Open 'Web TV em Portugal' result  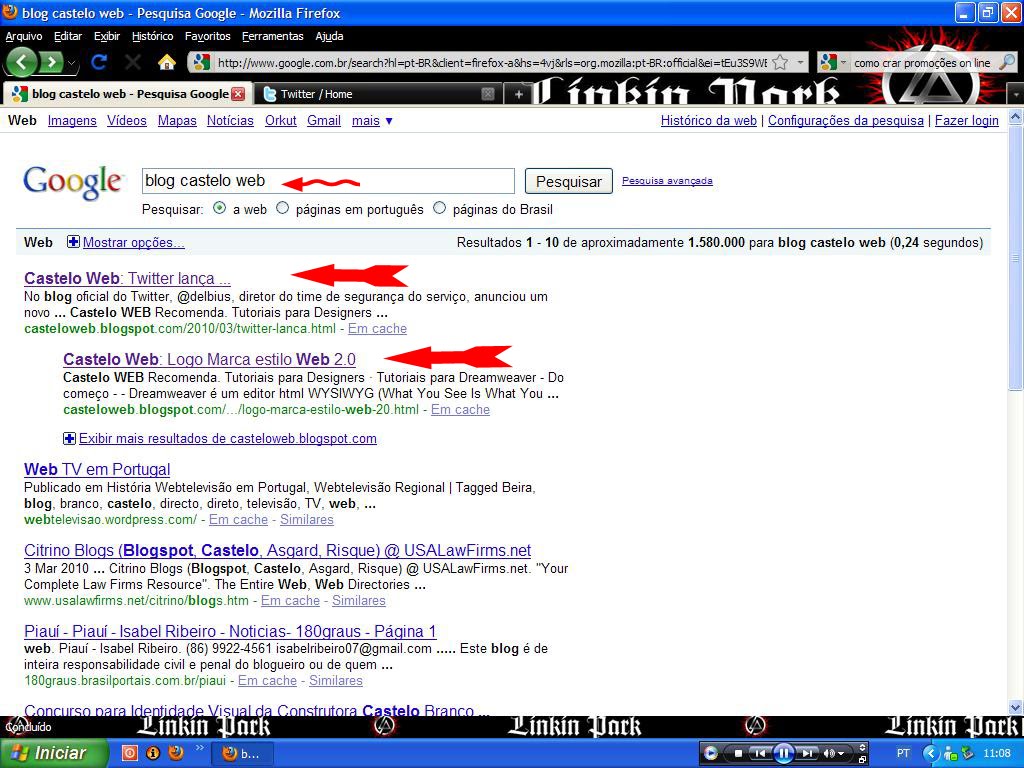97,470
